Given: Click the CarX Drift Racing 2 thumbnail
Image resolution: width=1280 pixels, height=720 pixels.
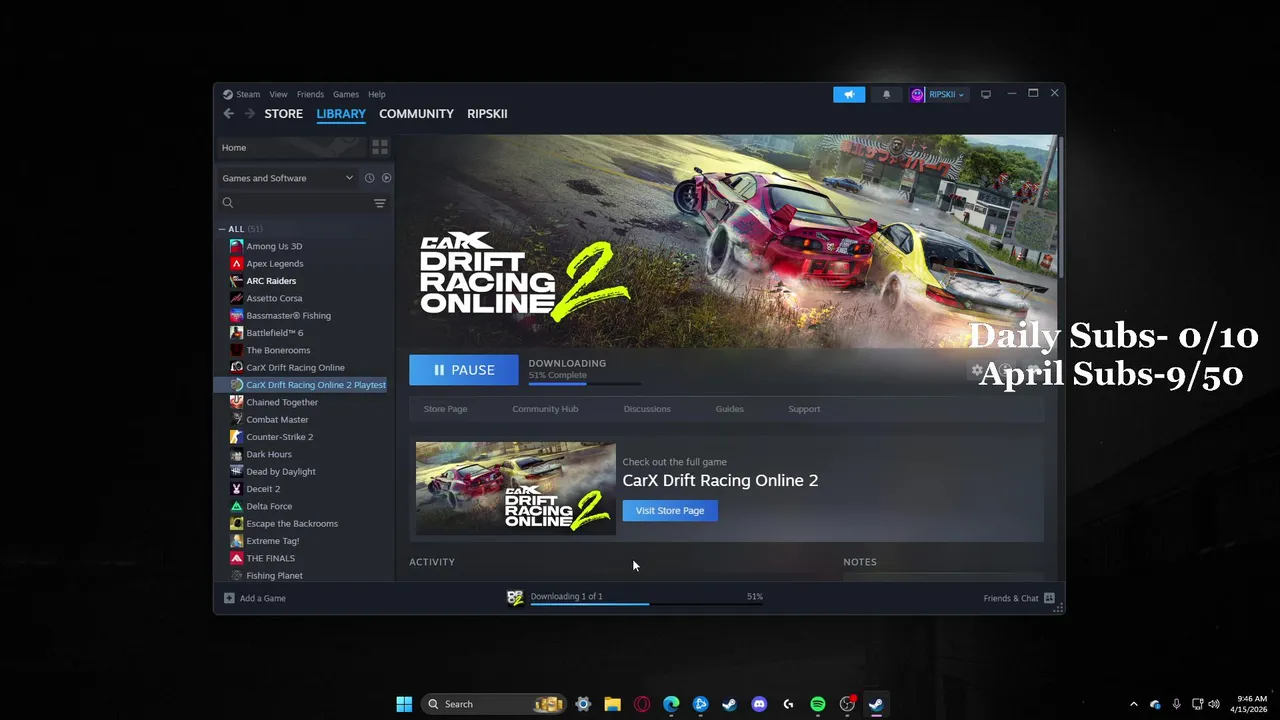Looking at the screenshot, I should 516,488.
